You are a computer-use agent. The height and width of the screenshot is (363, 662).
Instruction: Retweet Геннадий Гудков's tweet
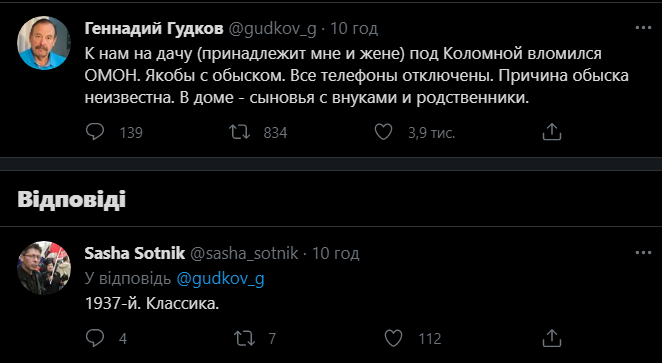(x=239, y=132)
